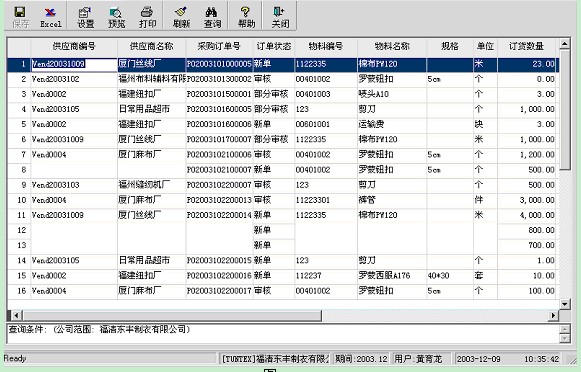Open 设置 (Settings) from the toolbar
The image size is (581, 372).
[85, 17]
